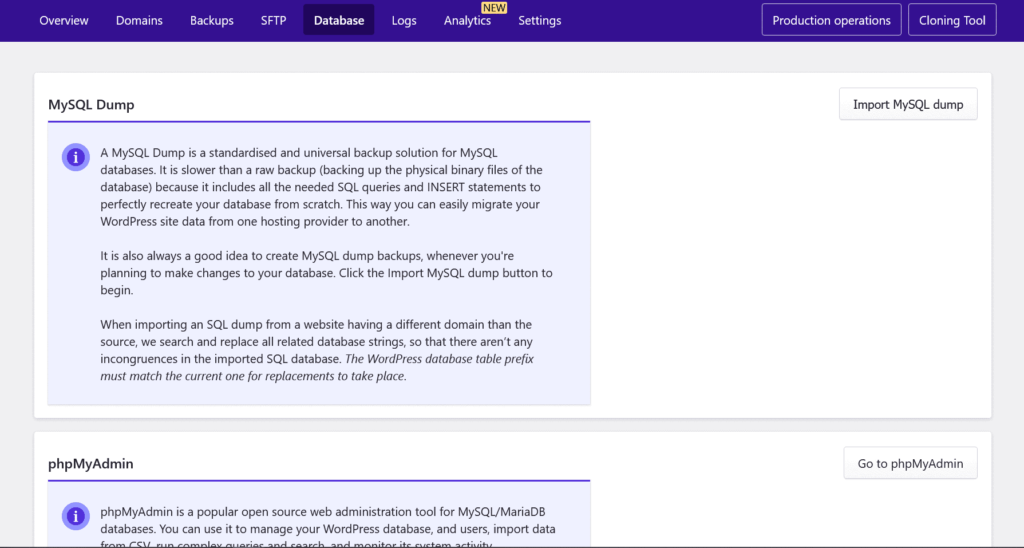
Task: Launch the Cloning Tool
Action: 952,20
